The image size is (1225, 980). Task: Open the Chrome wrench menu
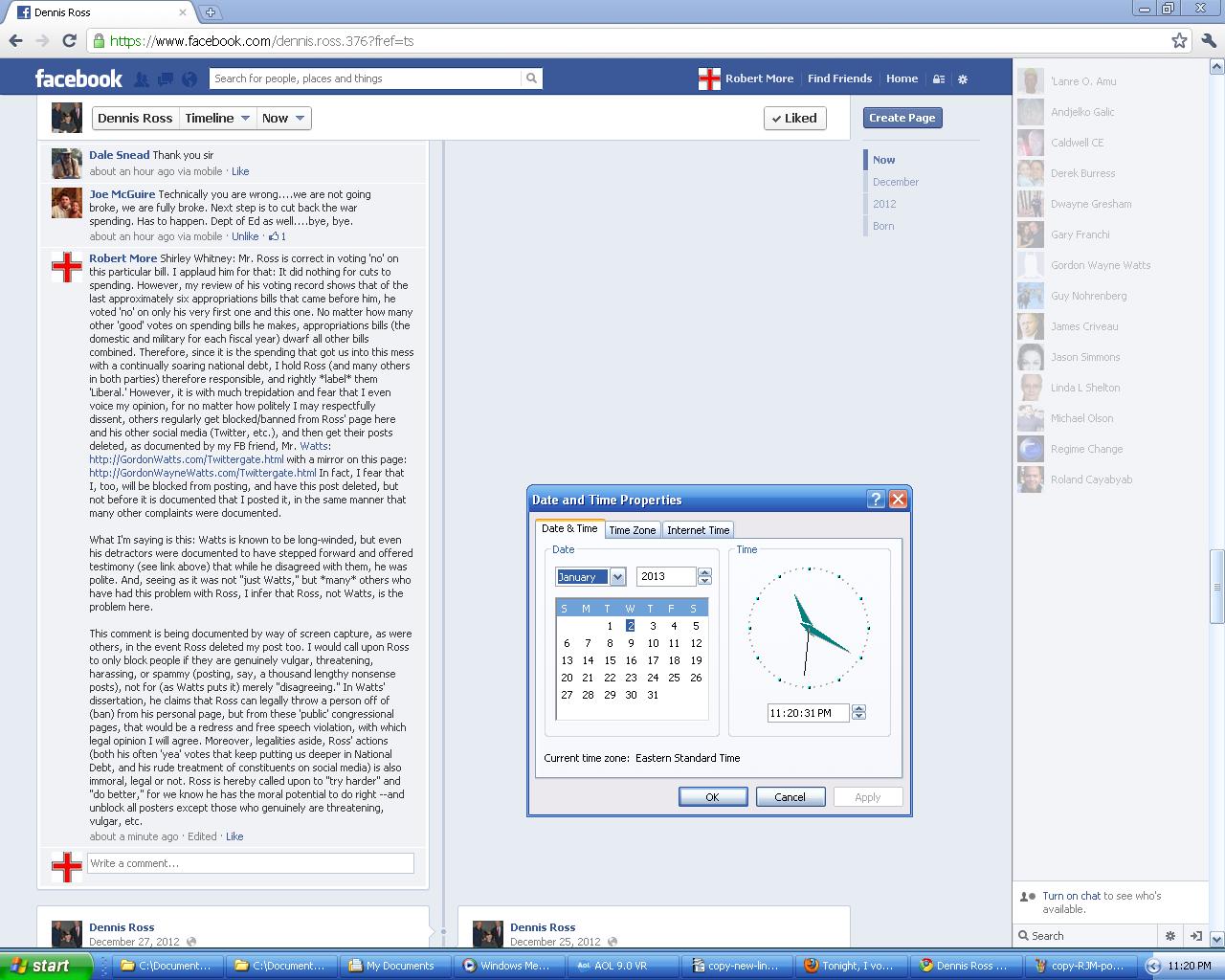click(1208, 40)
